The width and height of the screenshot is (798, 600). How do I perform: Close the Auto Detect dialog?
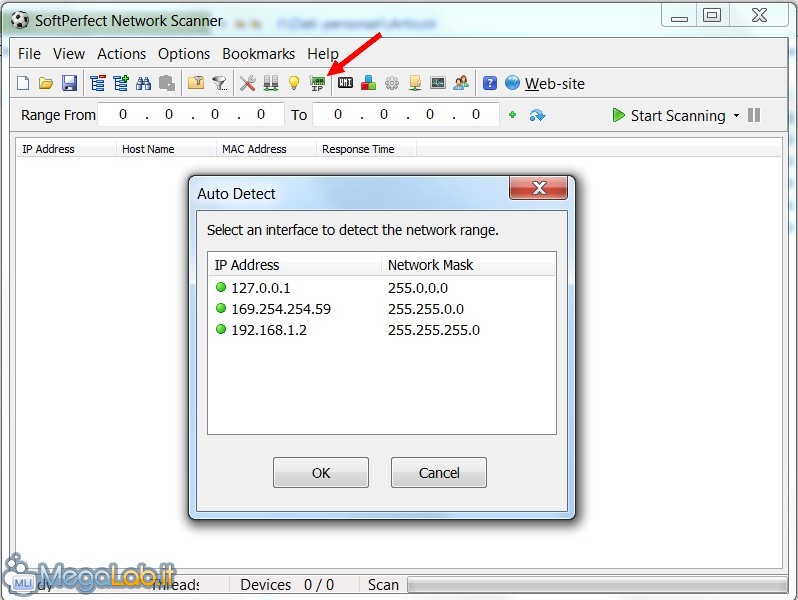[538, 188]
